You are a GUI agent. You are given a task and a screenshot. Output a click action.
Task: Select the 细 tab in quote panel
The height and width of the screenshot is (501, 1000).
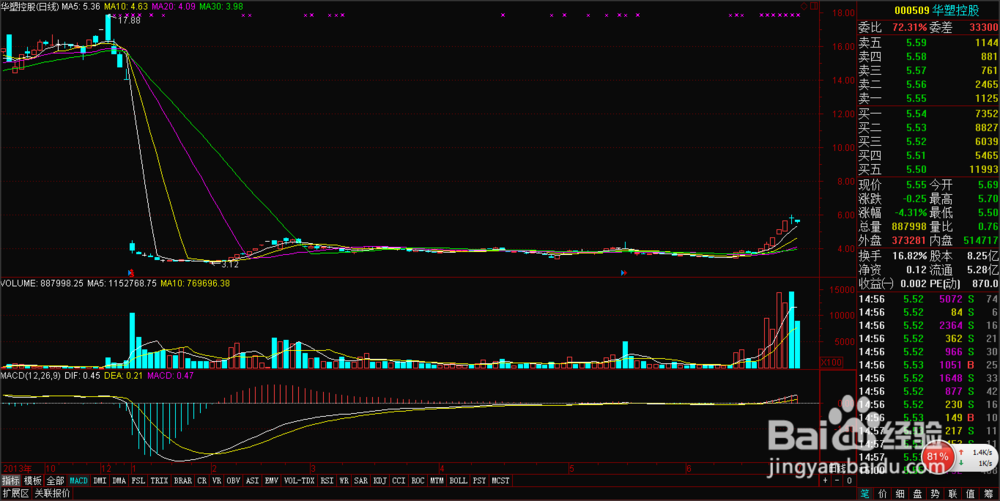tap(900, 493)
